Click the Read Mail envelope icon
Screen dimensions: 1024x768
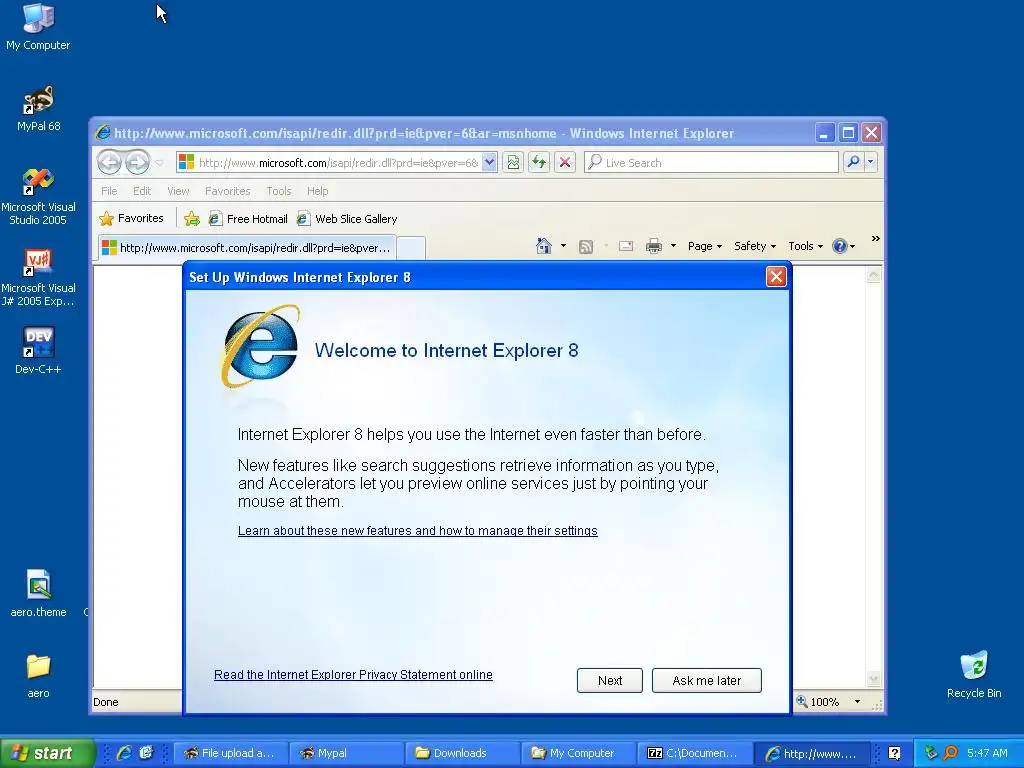pos(626,246)
